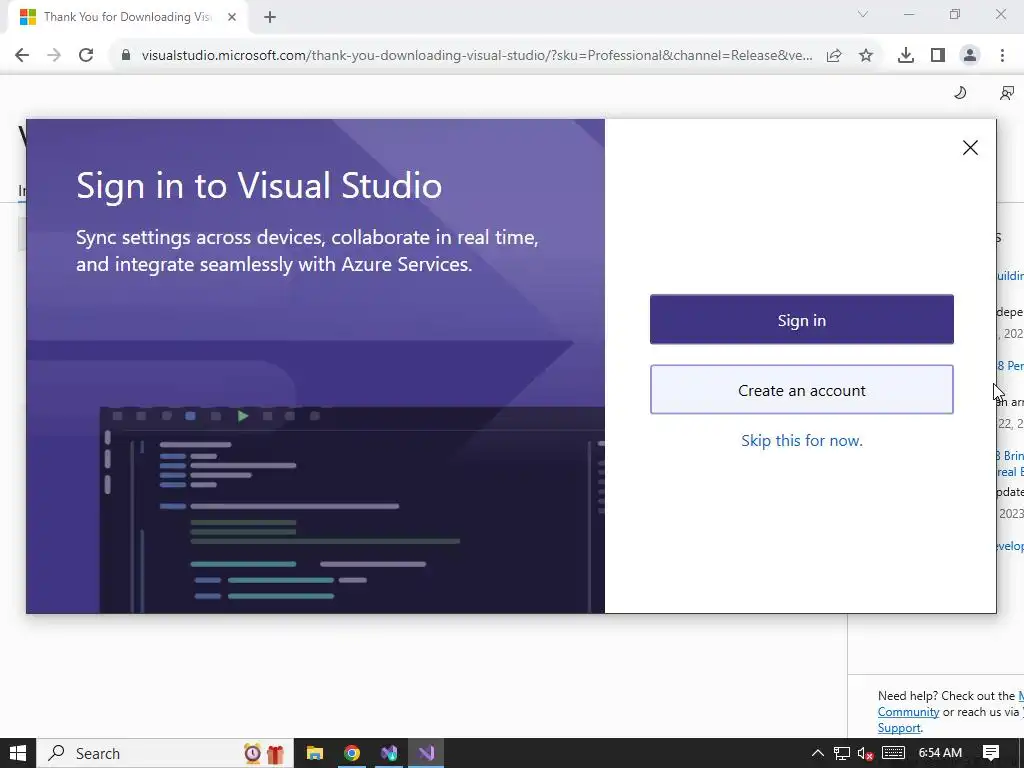The width and height of the screenshot is (1024, 768).
Task: Open the 6:54 AM clock
Action: coord(940,753)
